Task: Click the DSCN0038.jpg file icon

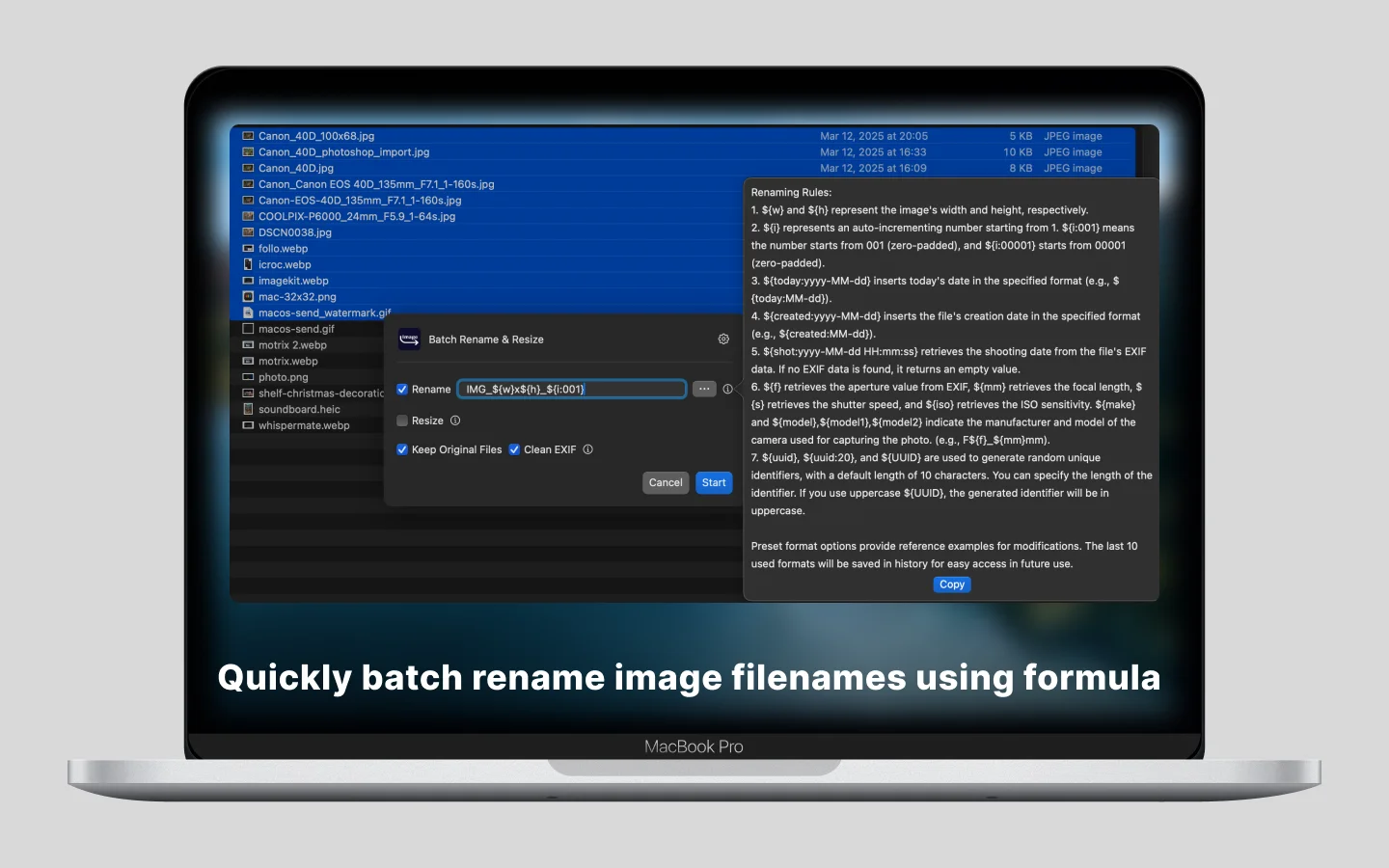Action: click(248, 232)
